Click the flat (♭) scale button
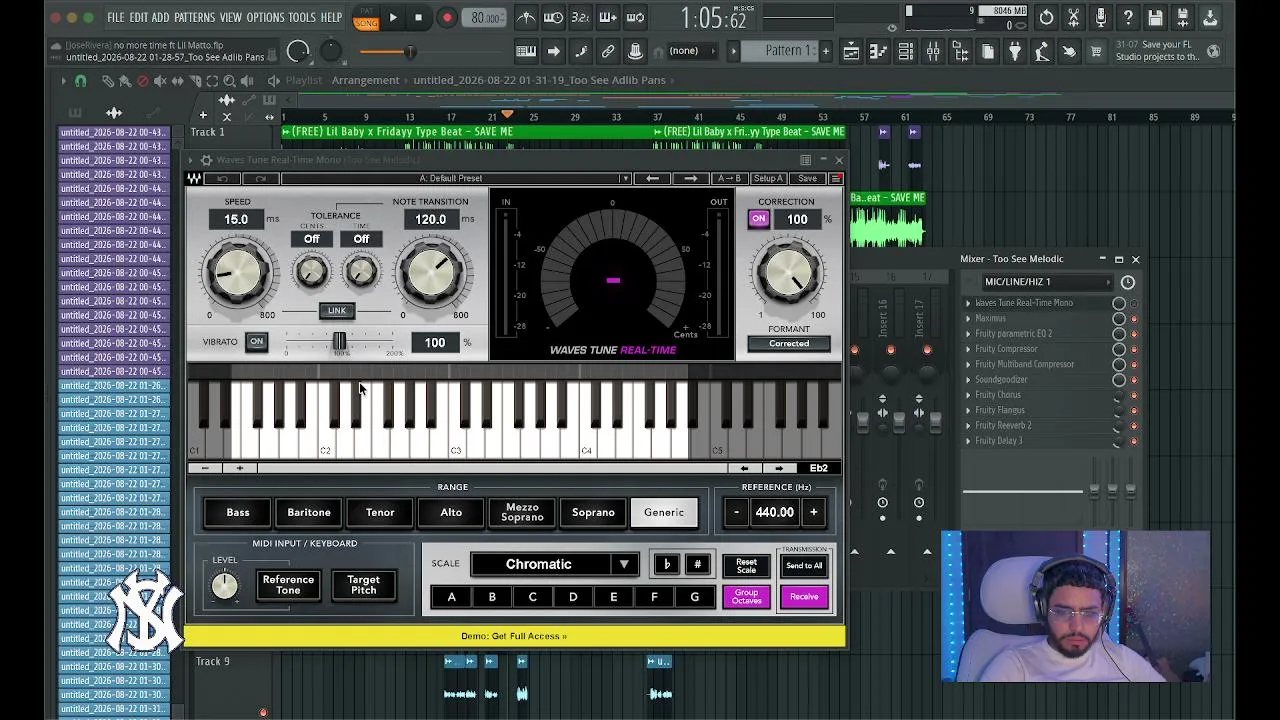 [x=667, y=564]
